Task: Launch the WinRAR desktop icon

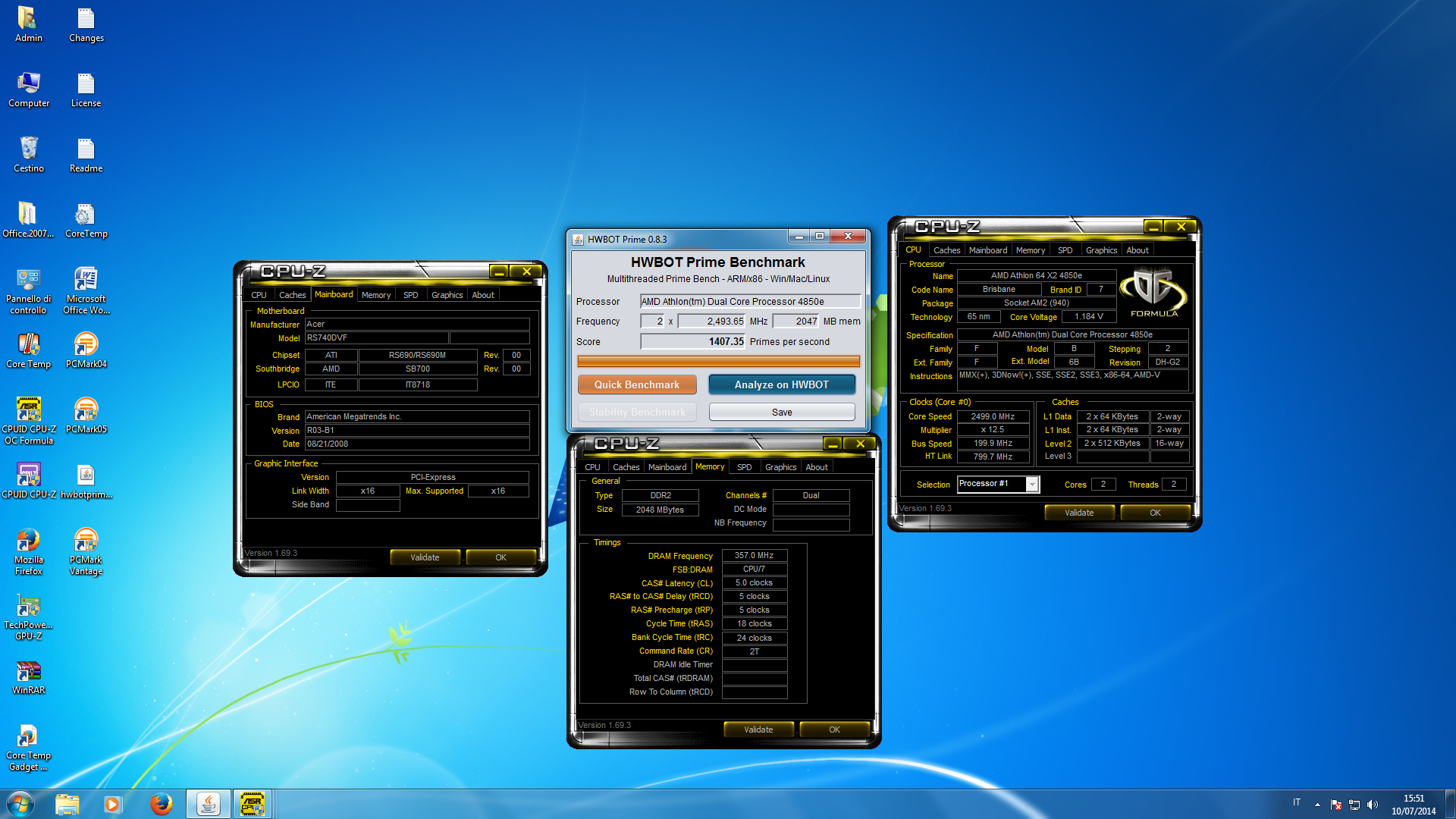Action: [28, 676]
